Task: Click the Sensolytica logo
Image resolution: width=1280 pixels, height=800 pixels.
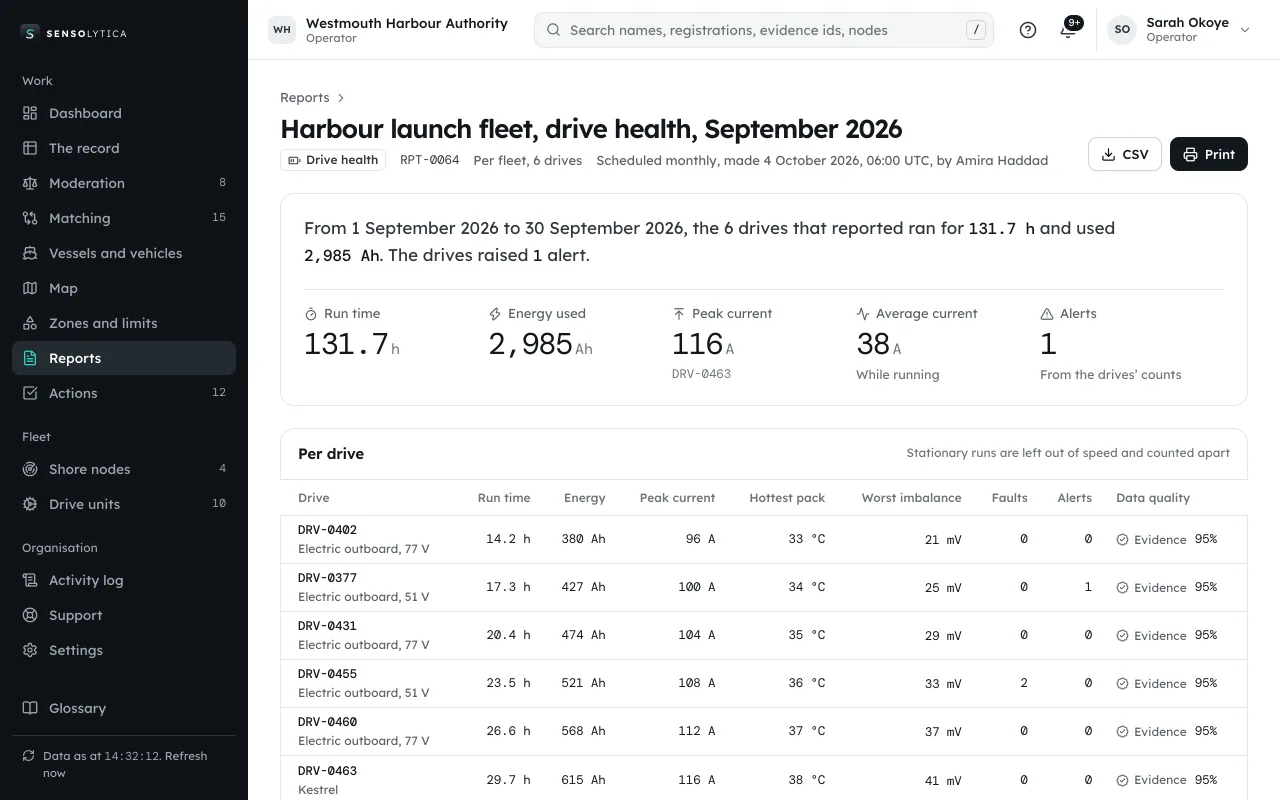Action: click(x=74, y=33)
